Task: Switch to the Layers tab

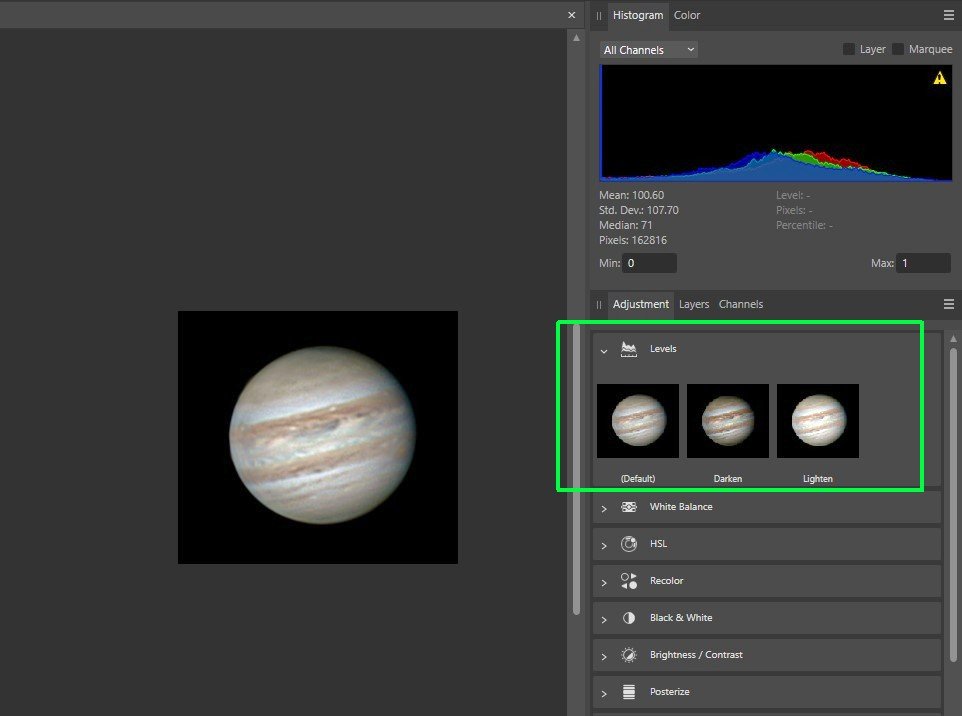Action: coord(694,304)
